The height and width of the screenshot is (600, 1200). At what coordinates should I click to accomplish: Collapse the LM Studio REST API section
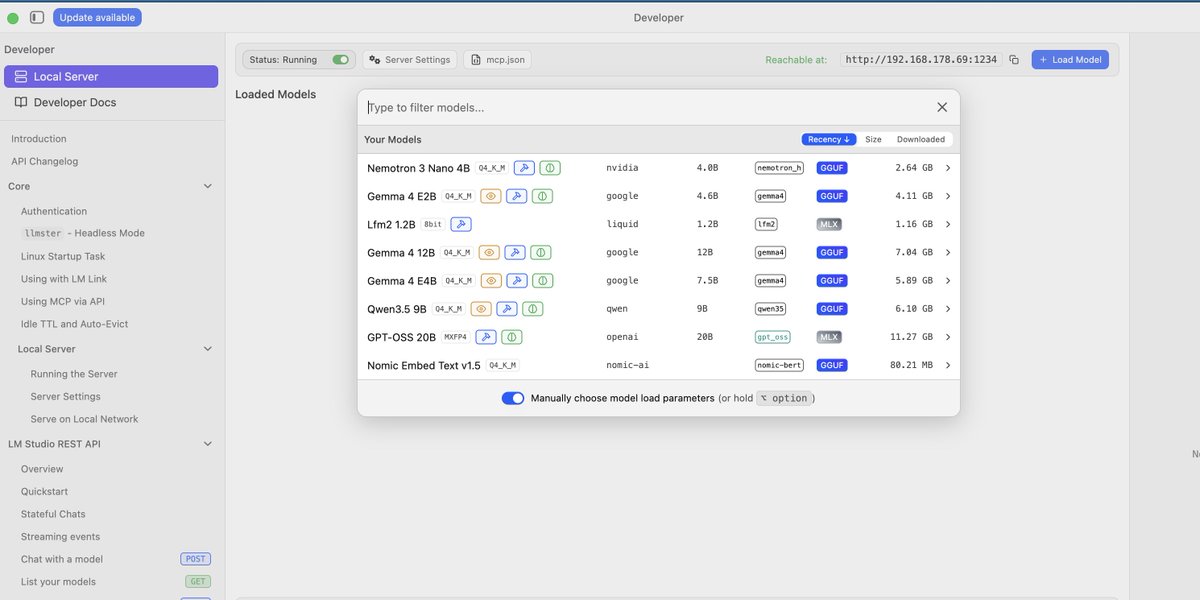(x=208, y=444)
